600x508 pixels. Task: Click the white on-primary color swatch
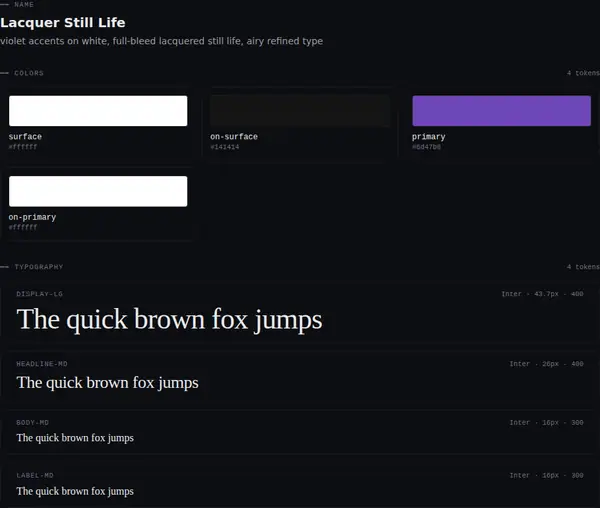click(98, 191)
